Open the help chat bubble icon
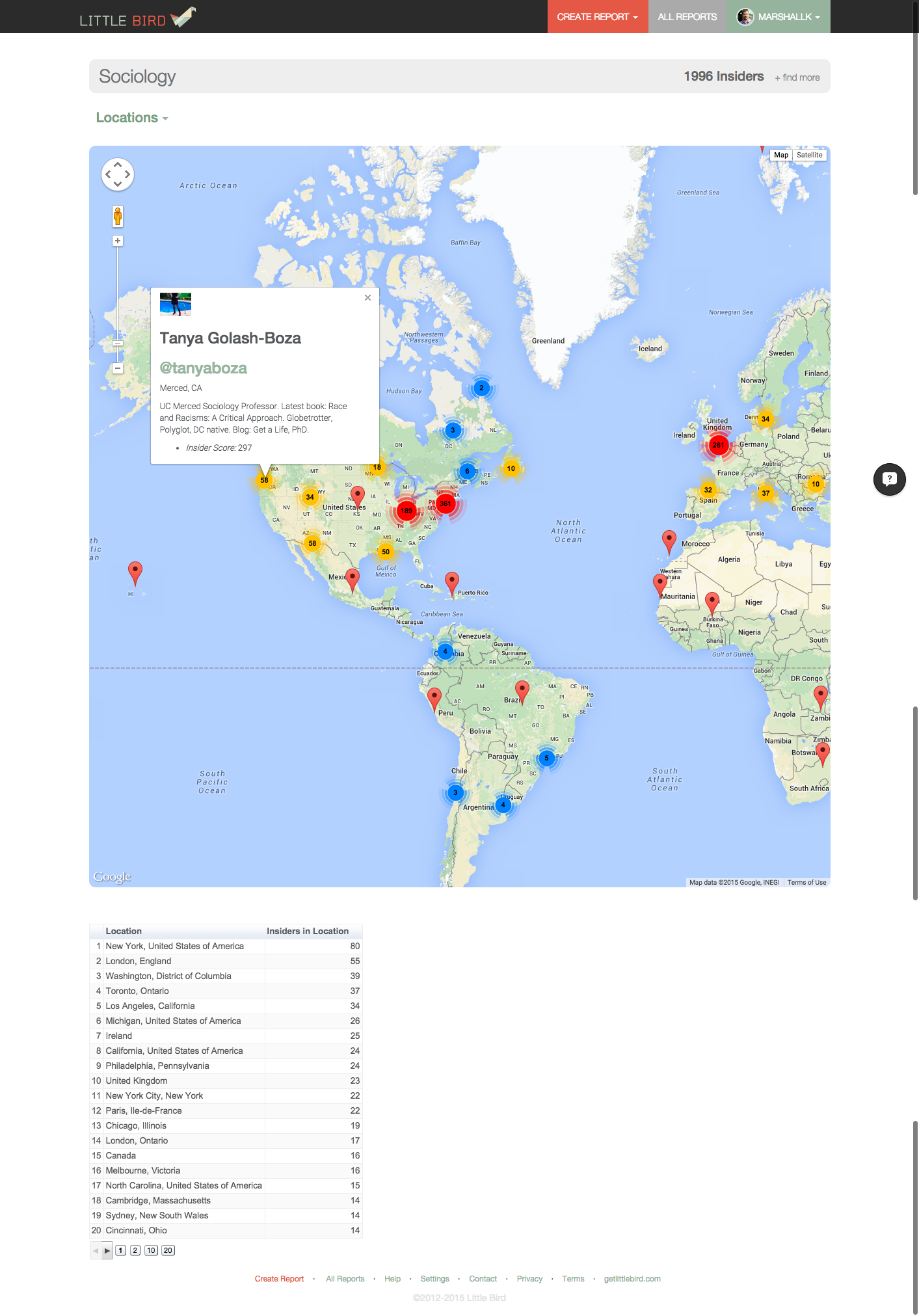The width and height of the screenshot is (919, 1316). point(889,479)
